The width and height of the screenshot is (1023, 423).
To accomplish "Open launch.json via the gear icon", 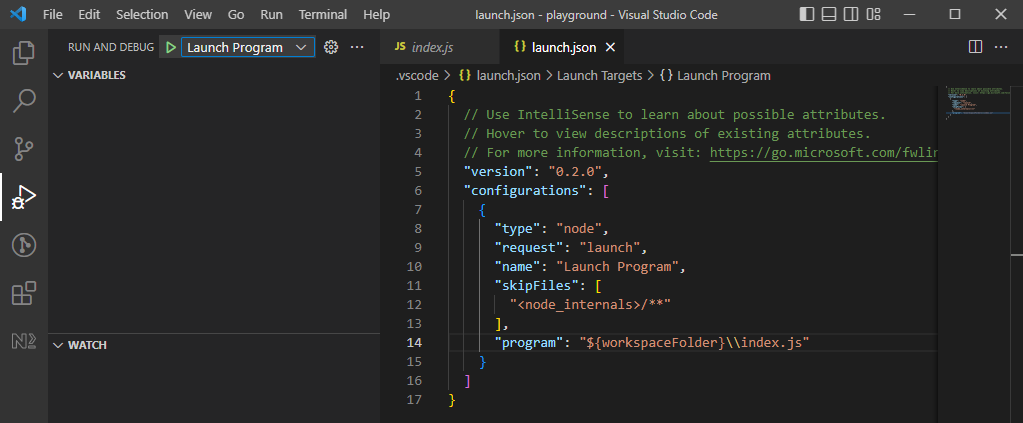I will pyautogui.click(x=331, y=47).
